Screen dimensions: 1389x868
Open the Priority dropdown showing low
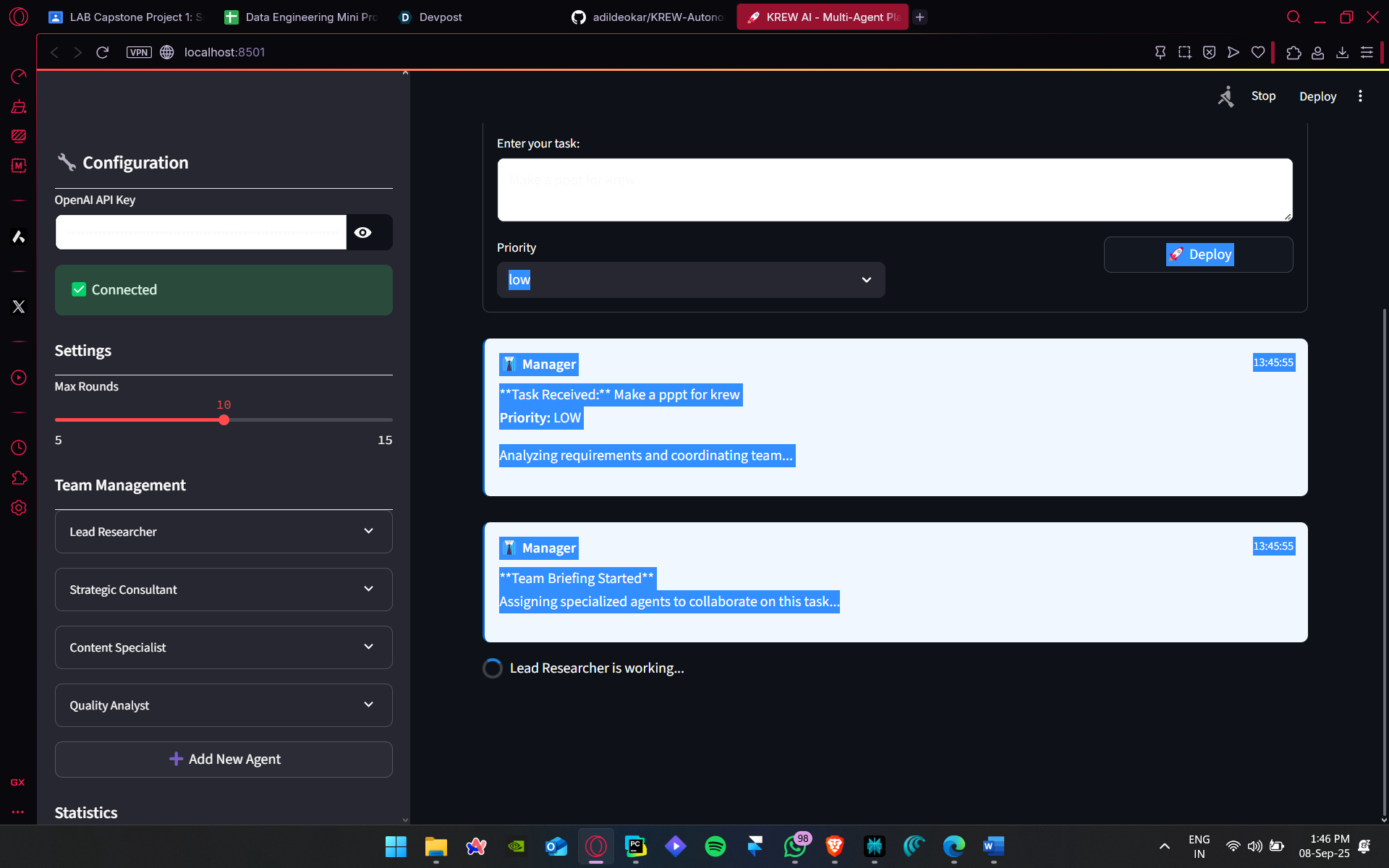pos(690,280)
